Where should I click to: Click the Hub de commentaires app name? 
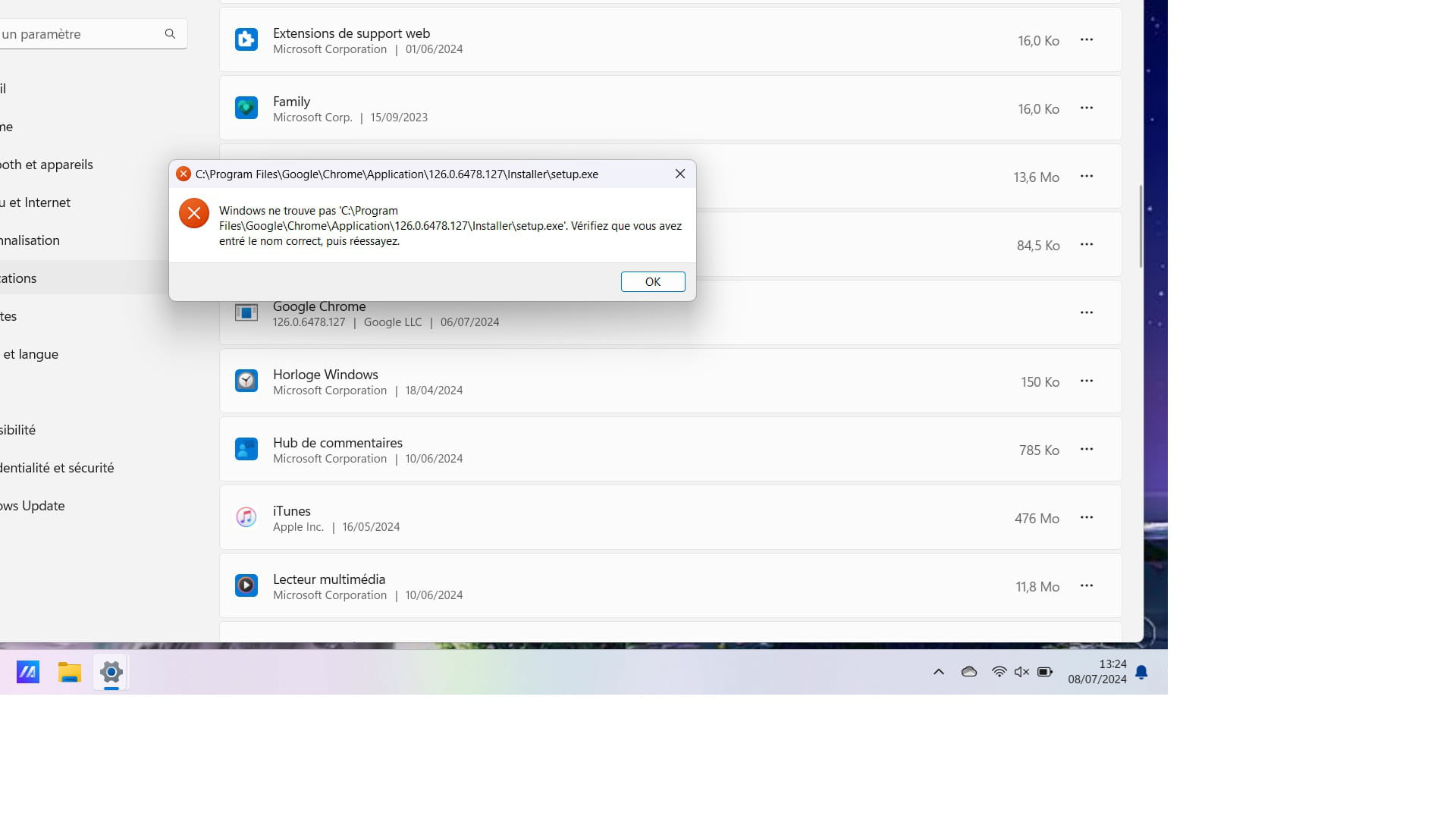click(x=337, y=443)
